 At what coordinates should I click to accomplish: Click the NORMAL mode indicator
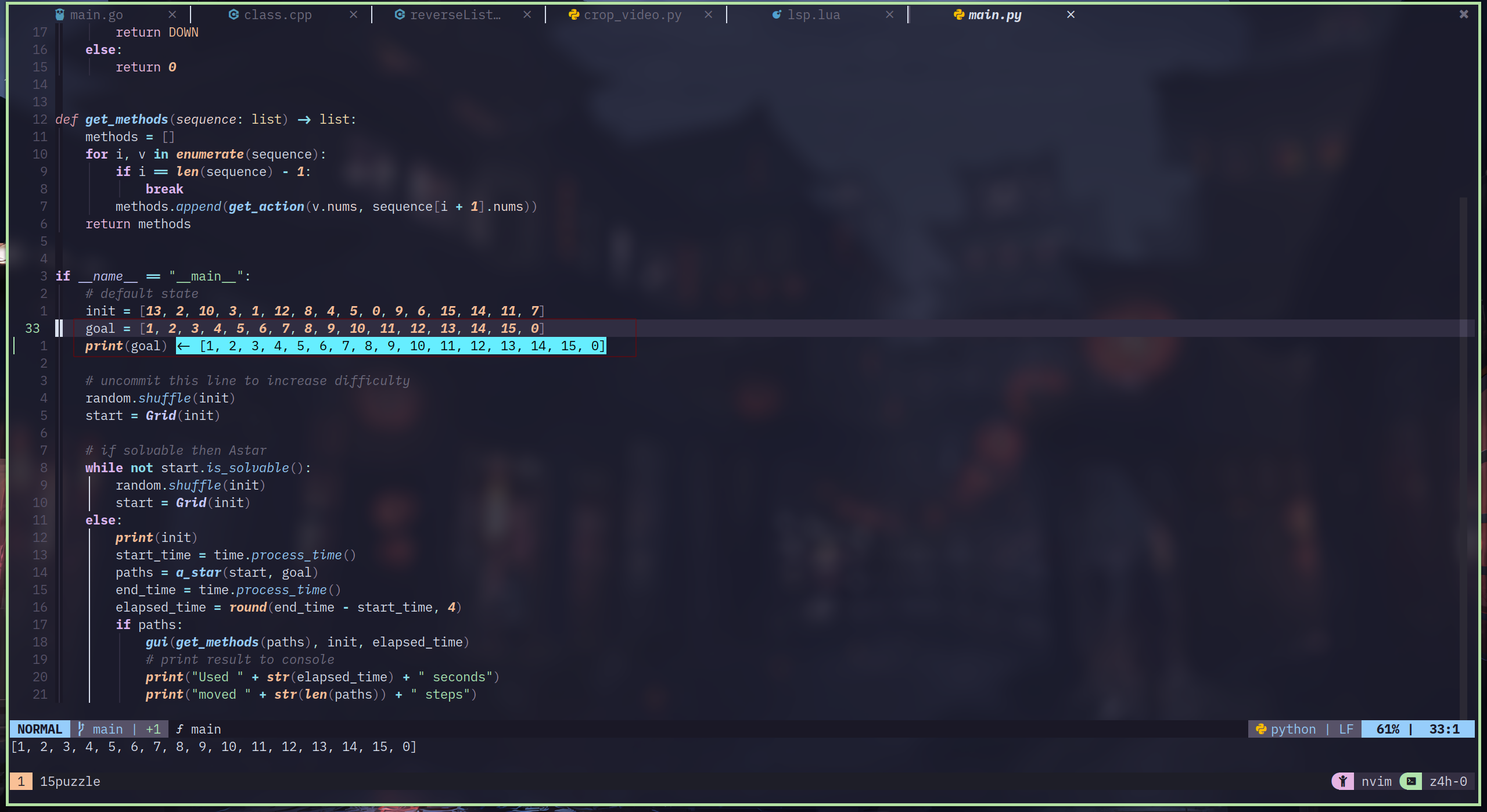click(39, 729)
